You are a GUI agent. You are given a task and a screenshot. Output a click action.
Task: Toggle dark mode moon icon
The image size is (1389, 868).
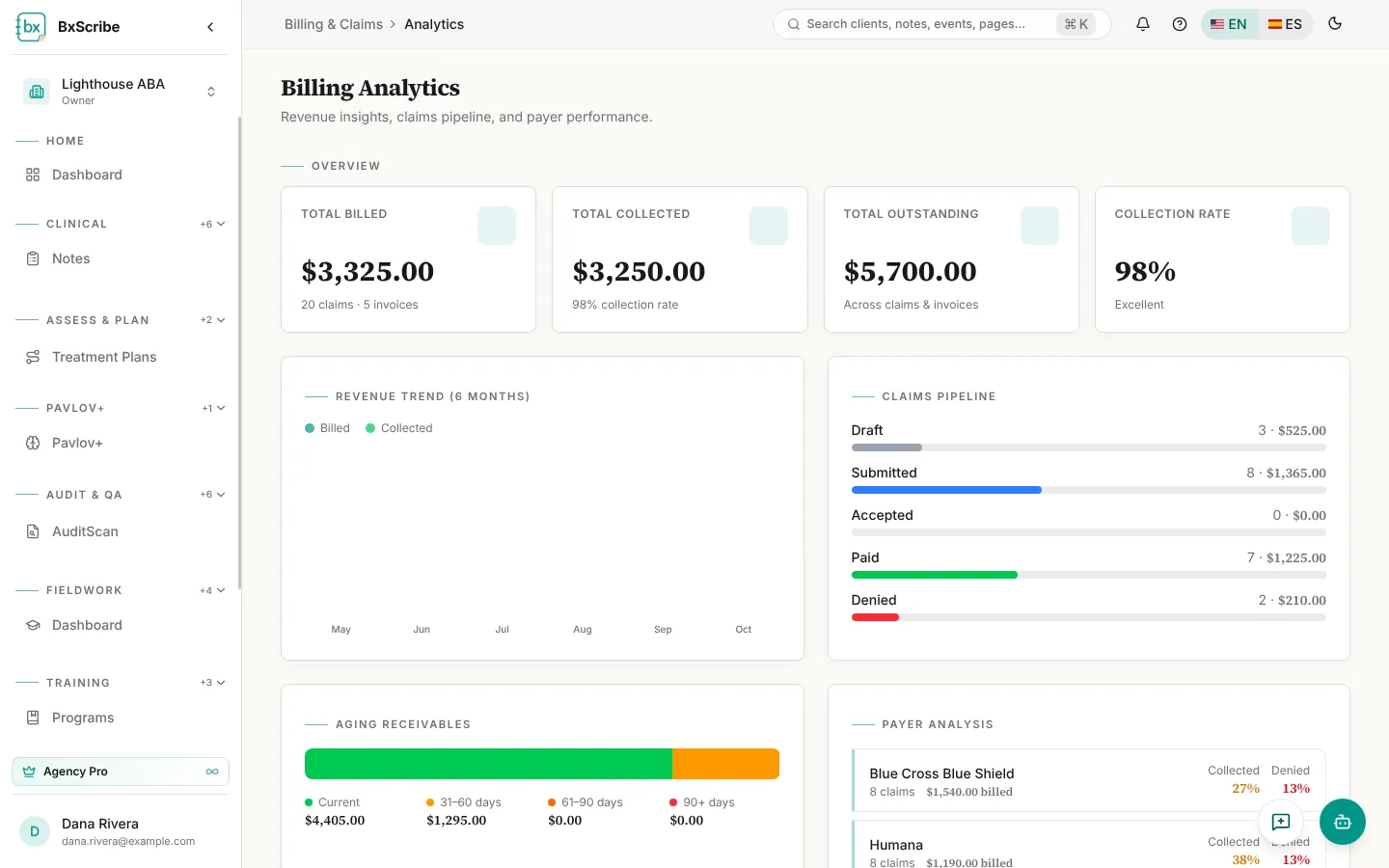(x=1335, y=24)
